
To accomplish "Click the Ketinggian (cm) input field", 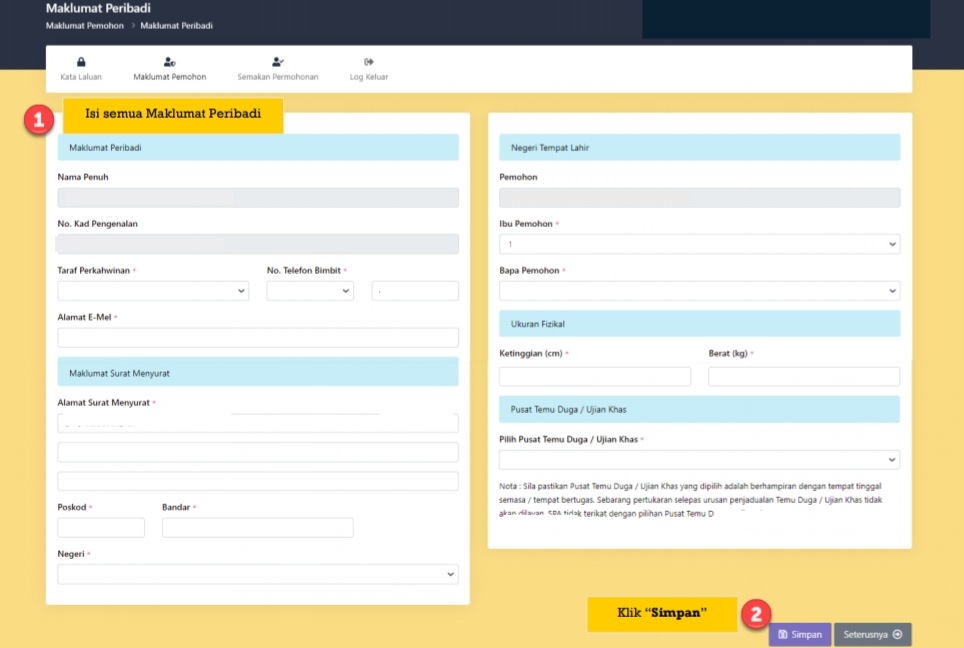I will (x=594, y=376).
